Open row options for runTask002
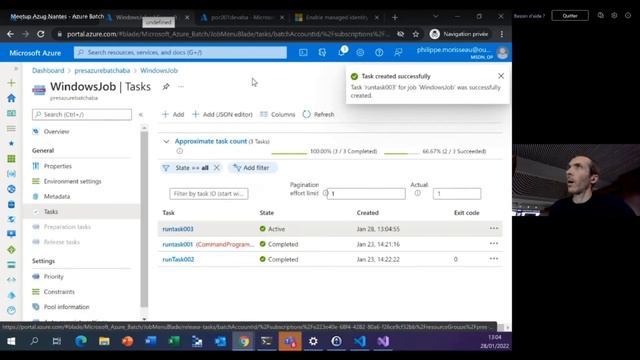This screenshot has height=360, width=640. coord(494,259)
